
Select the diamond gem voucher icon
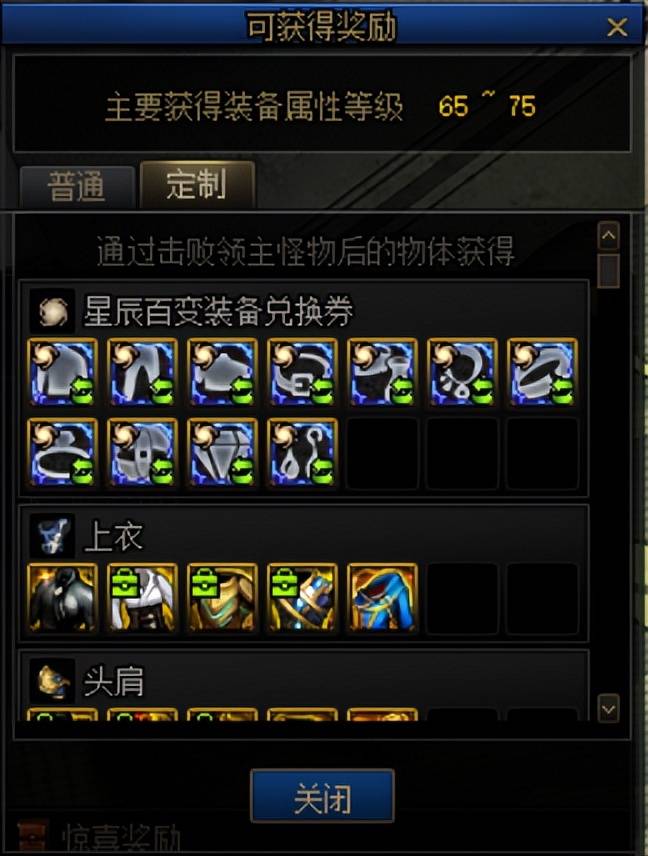(222, 452)
